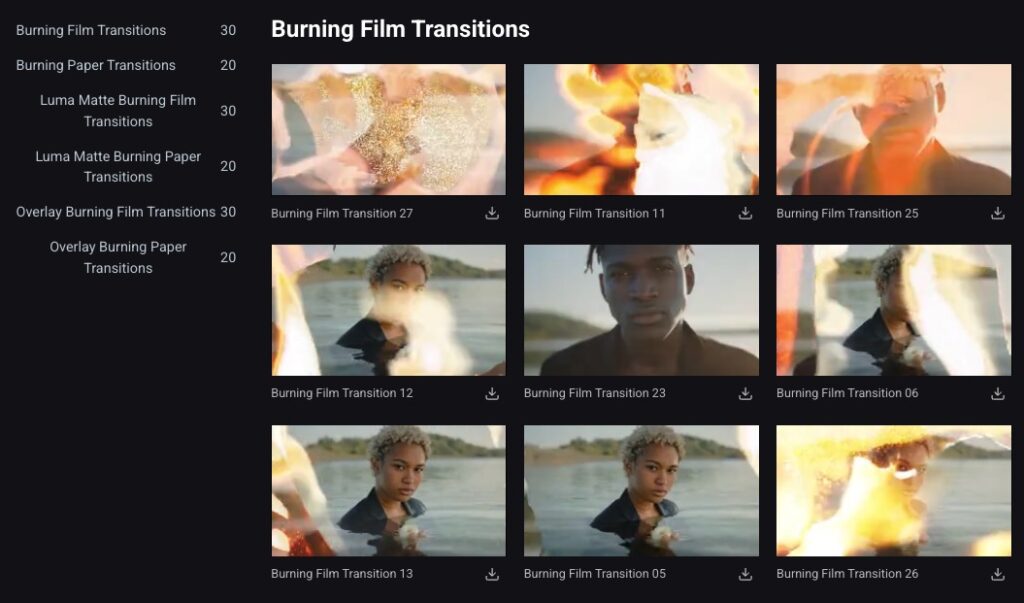Select Luma Matte Burning Paper Transitions
This screenshot has height=603, width=1024.
[x=126, y=167]
